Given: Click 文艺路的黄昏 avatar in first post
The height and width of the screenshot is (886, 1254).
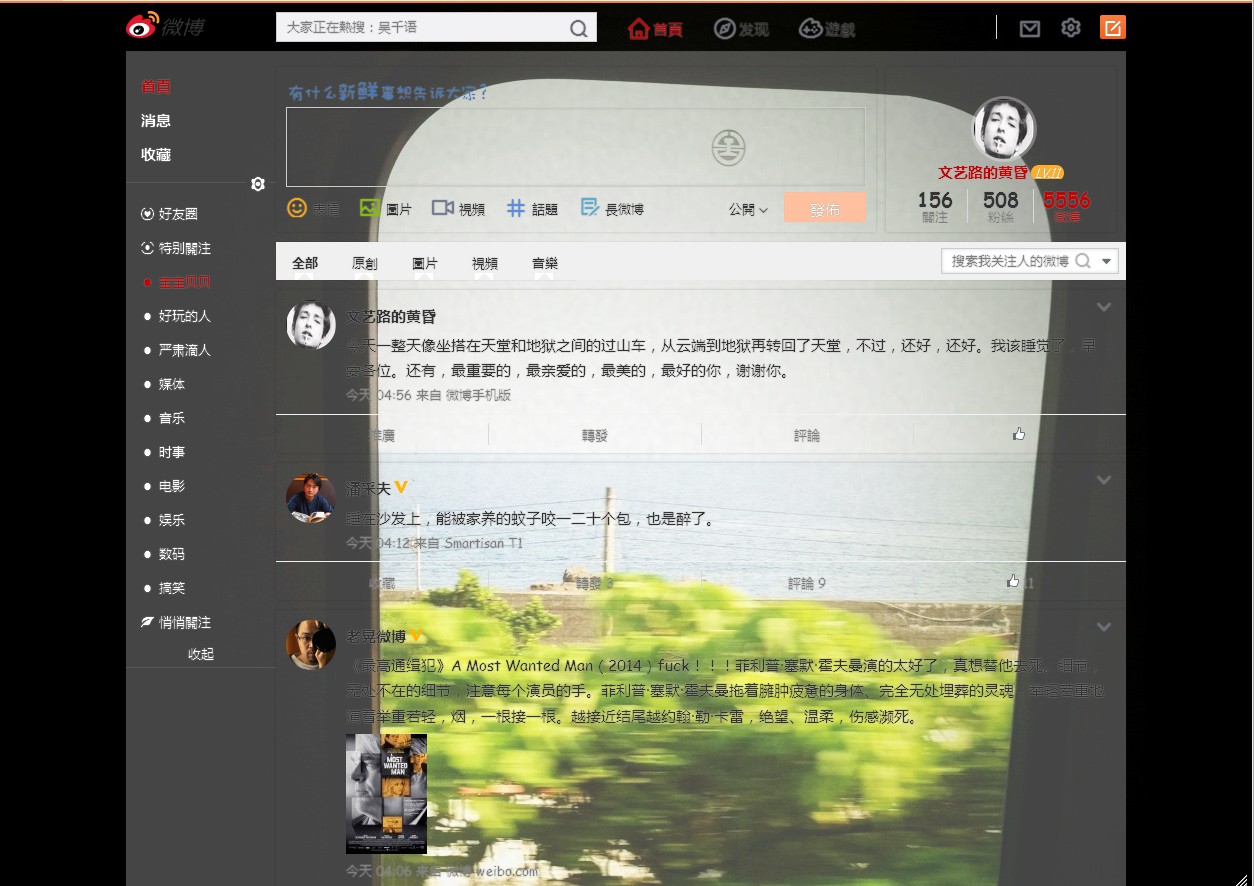Looking at the screenshot, I should pyautogui.click(x=311, y=325).
